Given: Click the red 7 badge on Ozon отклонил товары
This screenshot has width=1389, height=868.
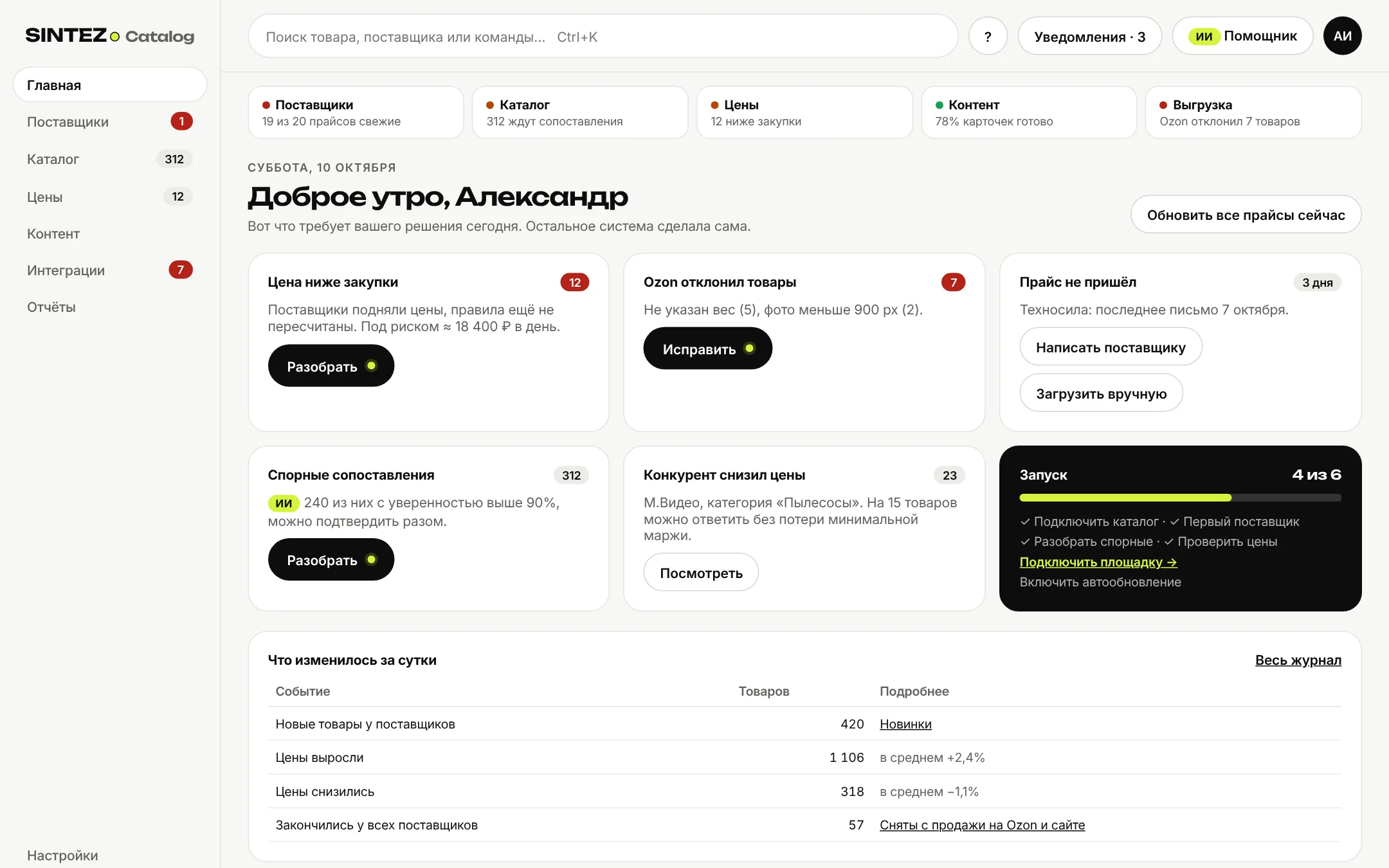Looking at the screenshot, I should [953, 282].
